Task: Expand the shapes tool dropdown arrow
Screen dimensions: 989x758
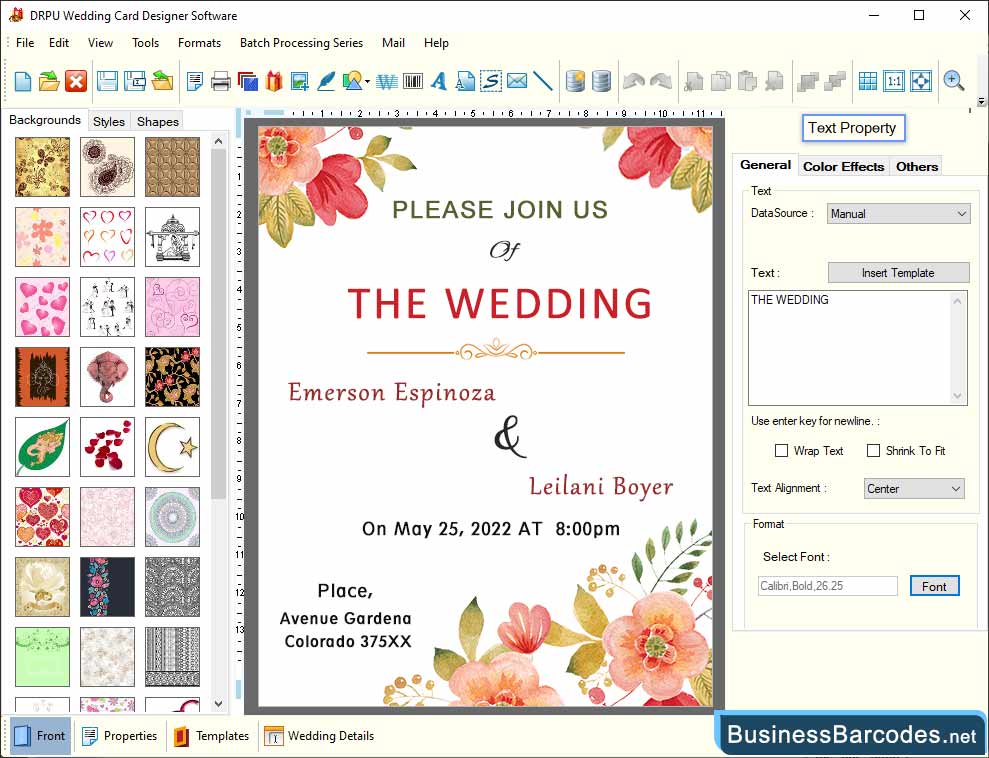Action: pyautogui.click(x=367, y=81)
